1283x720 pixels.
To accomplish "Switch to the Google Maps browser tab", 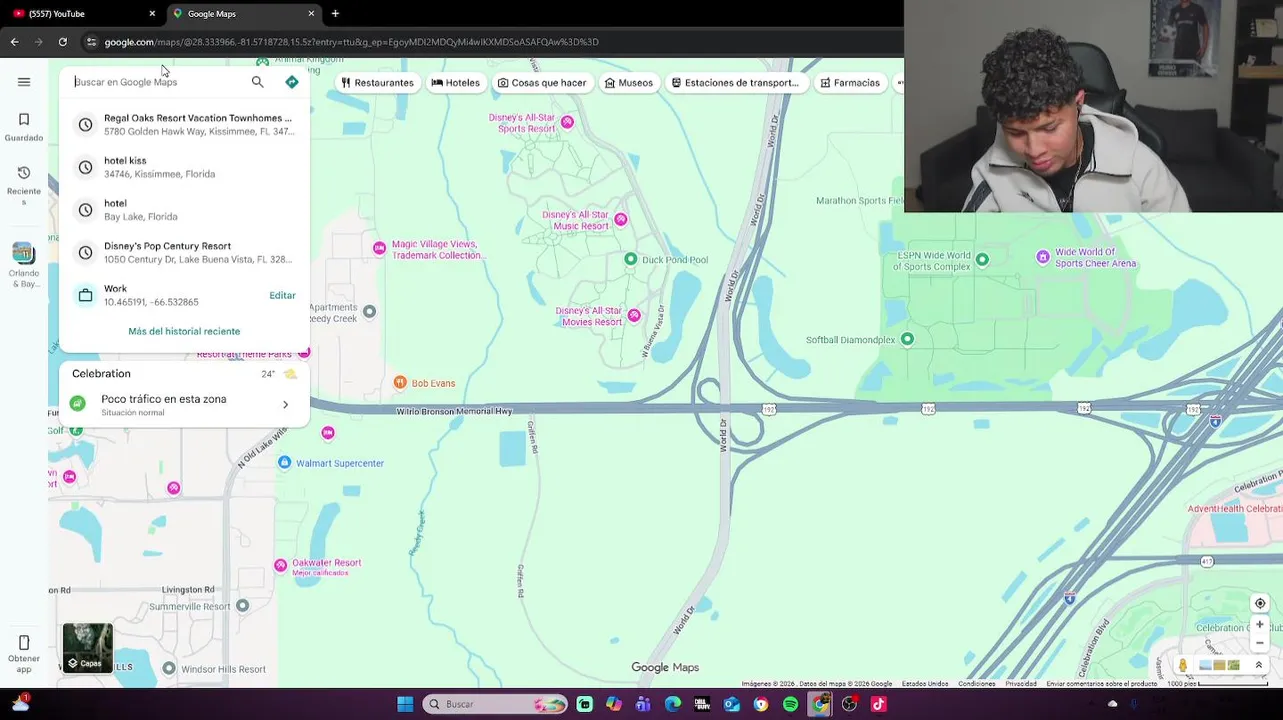I will point(243,13).
